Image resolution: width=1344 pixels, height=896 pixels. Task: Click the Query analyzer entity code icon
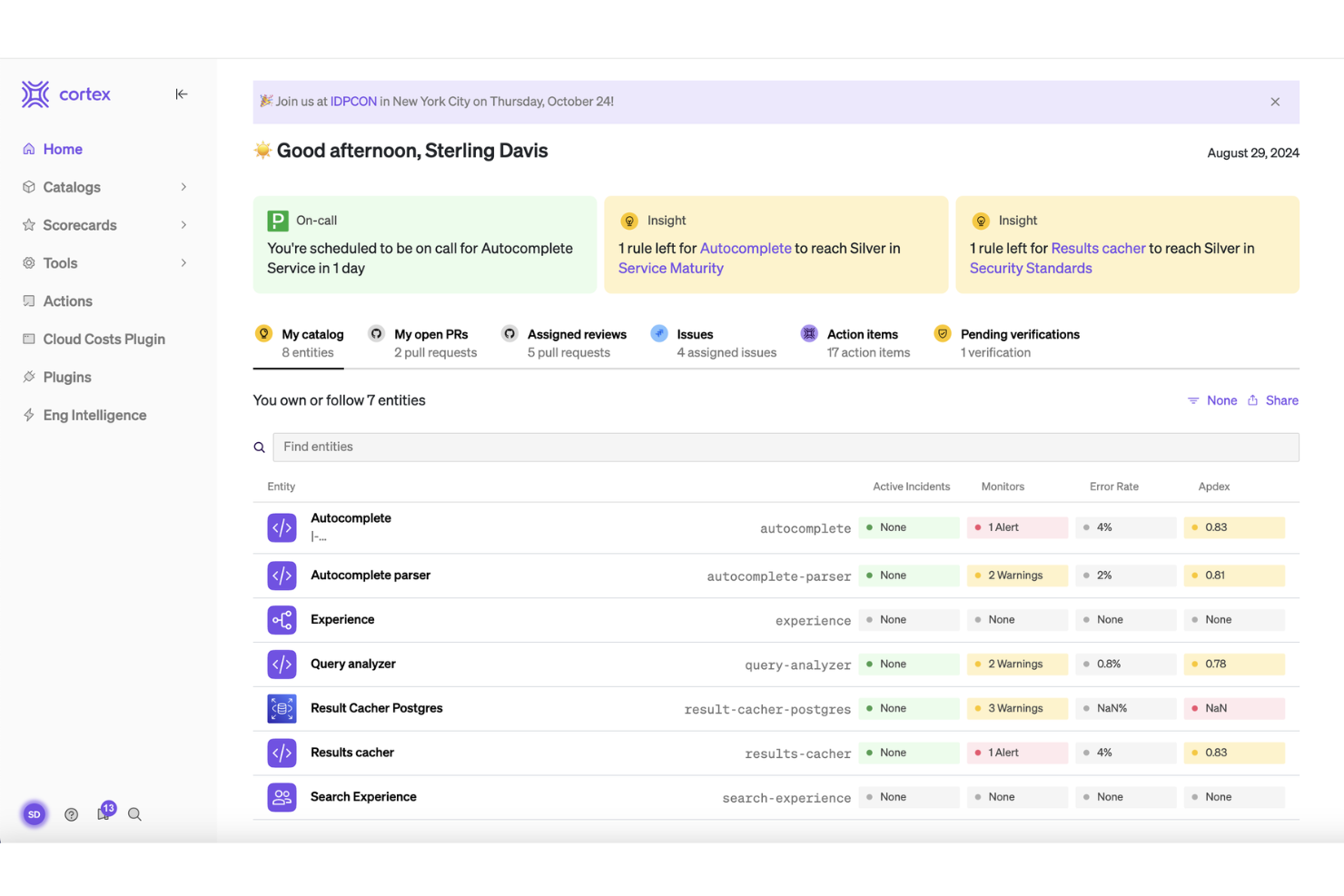(282, 665)
